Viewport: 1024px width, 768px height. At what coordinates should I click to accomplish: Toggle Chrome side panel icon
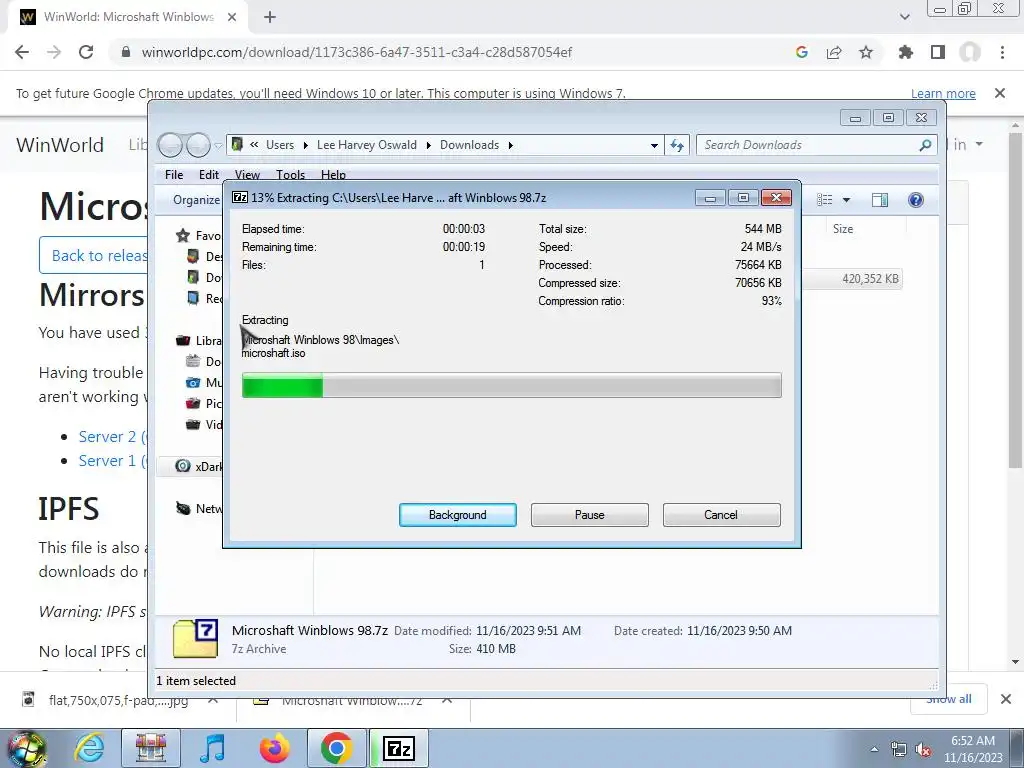click(x=938, y=52)
